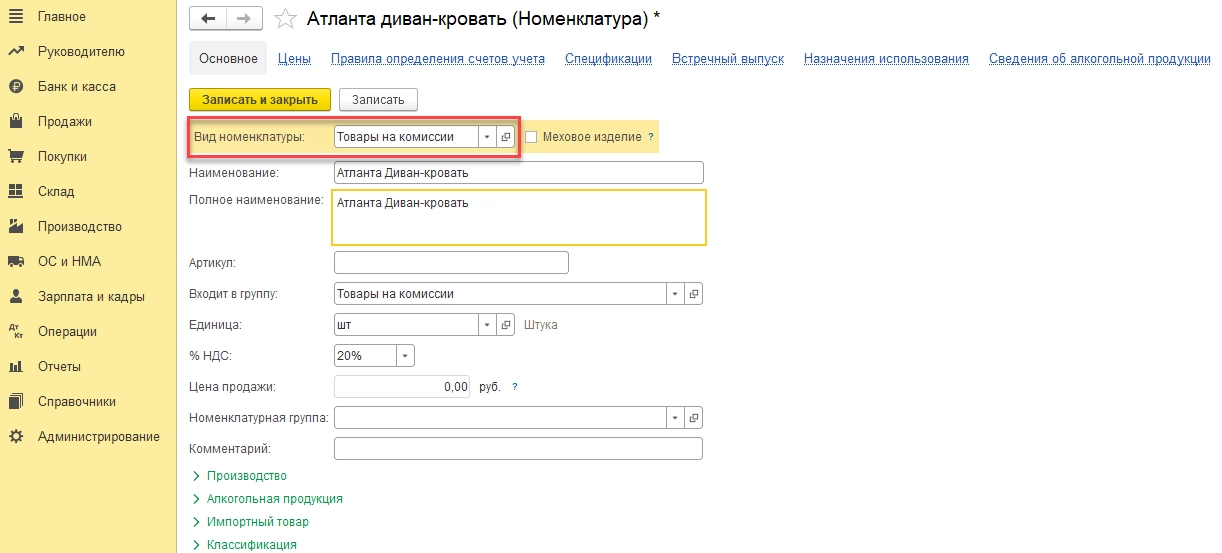The height and width of the screenshot is (553, 1222).
Task: Click the Артикул input field
Action: pos(451,263)
